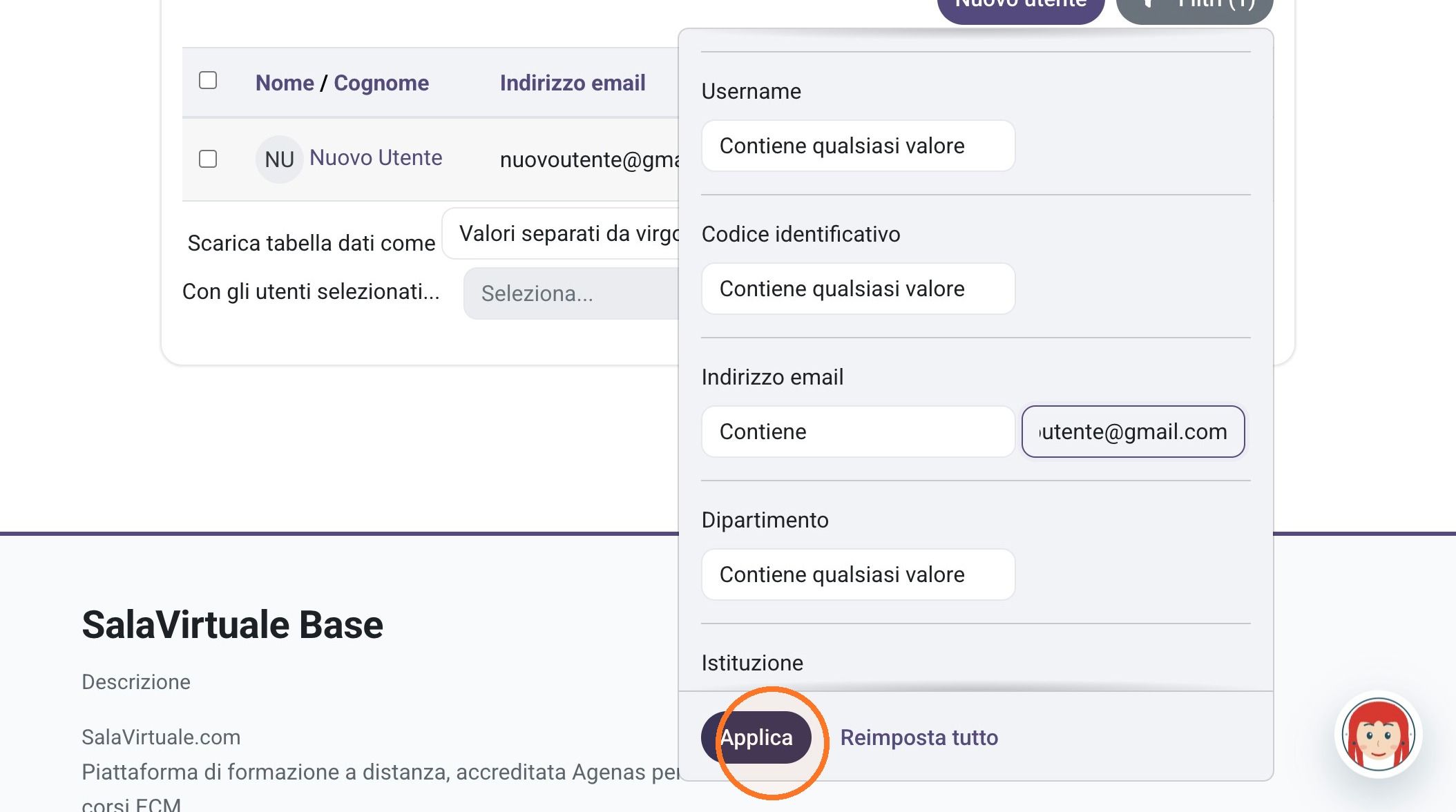Sort by Nome column header

[x=285, y=83]
